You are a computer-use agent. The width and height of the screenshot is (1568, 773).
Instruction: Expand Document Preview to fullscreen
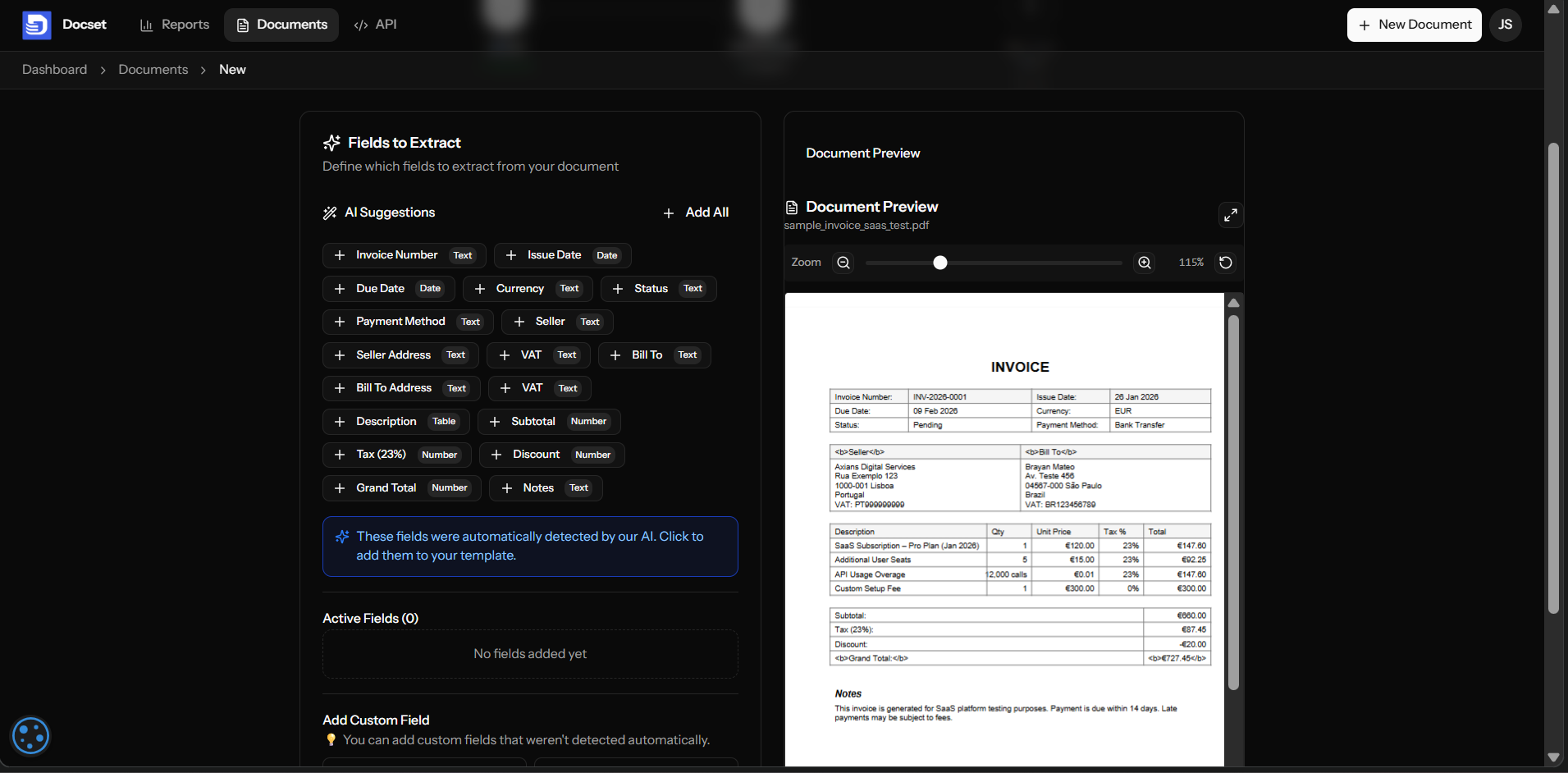coord(1230,215)
